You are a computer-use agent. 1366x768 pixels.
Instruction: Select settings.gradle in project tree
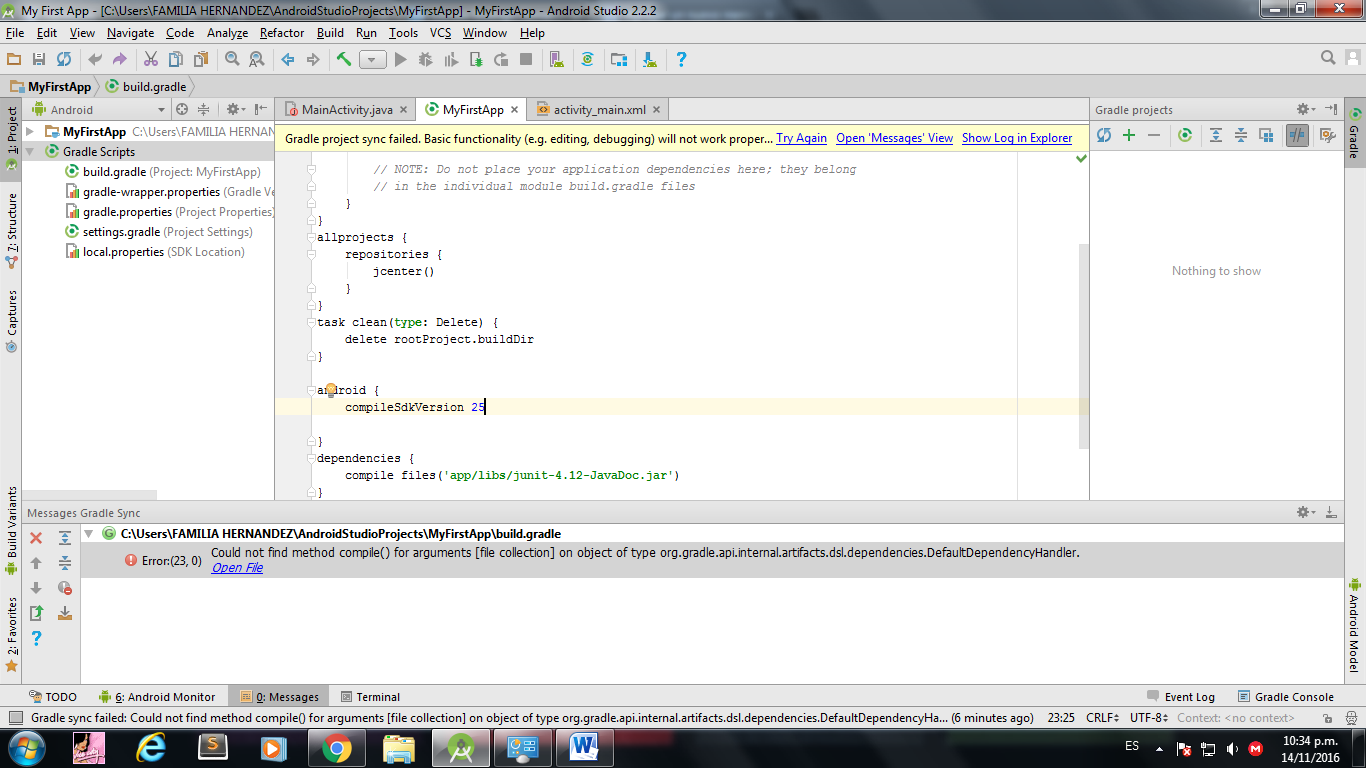pyautogui.click(x=159, y=232)
